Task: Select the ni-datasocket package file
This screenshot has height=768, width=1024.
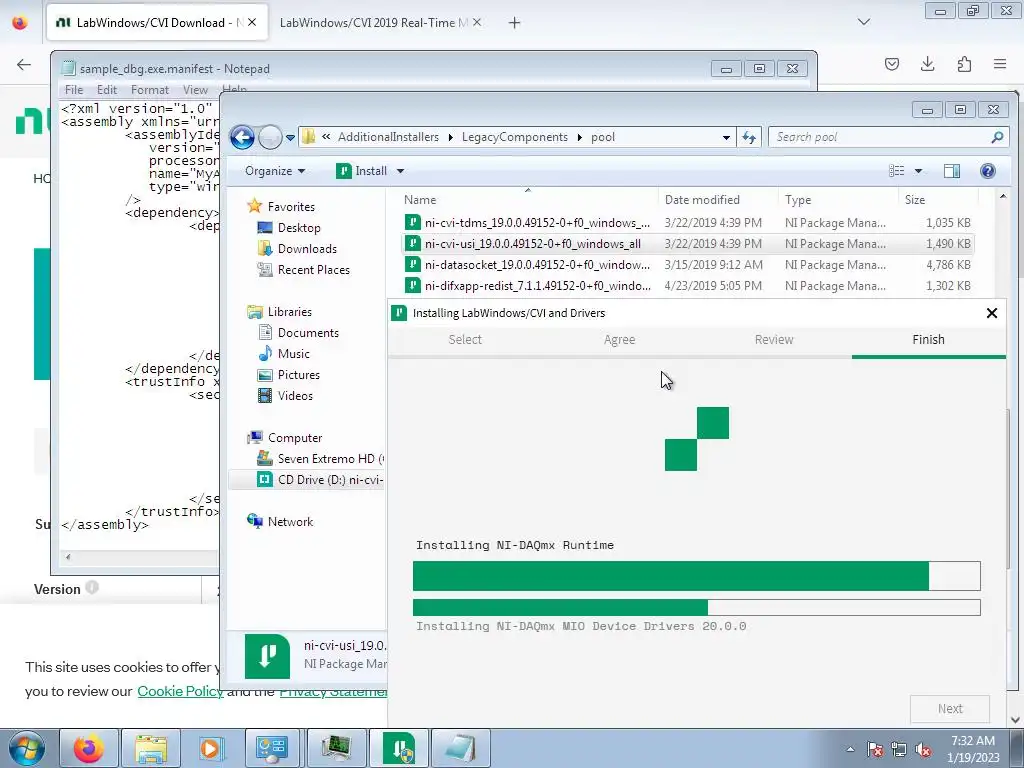Action: click(x=687, y=264)
